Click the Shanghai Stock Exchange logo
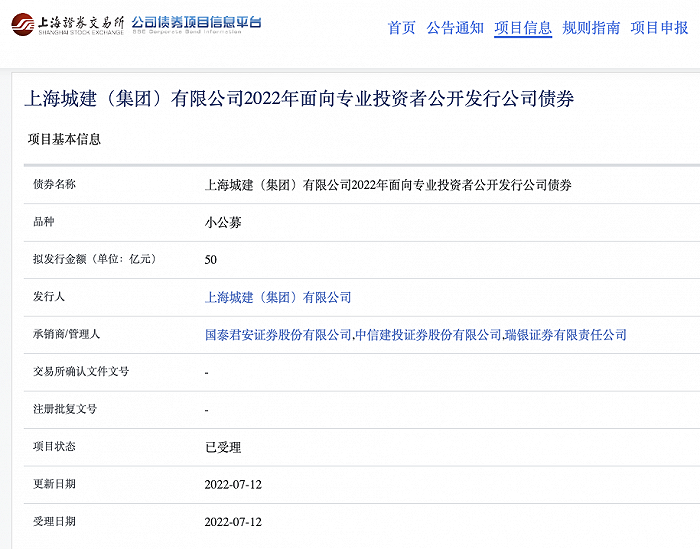Viewport: 700px width, 549px height. click(67, 24)
